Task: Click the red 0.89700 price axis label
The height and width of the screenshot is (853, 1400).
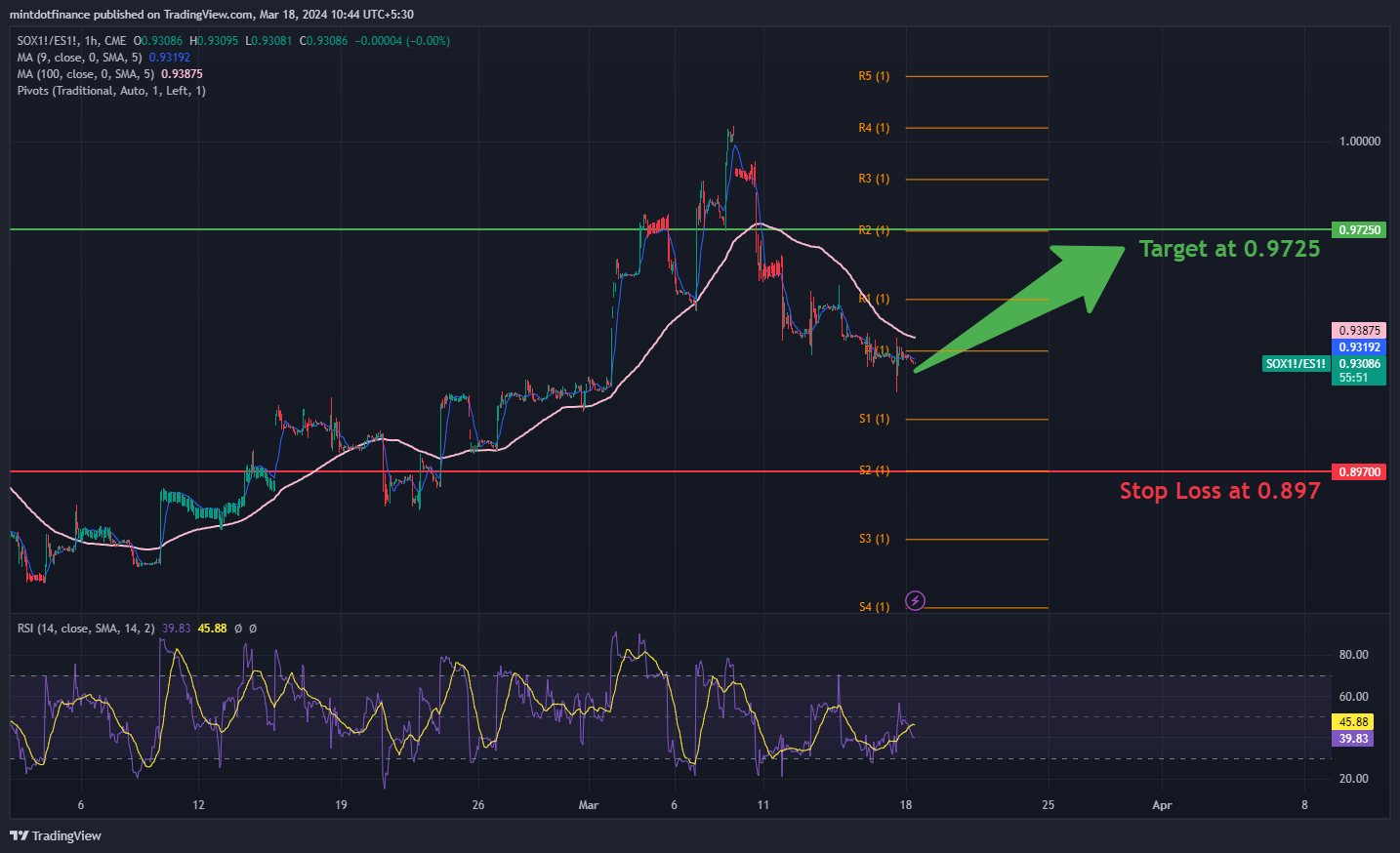Action: click(x=1359, y=472)
